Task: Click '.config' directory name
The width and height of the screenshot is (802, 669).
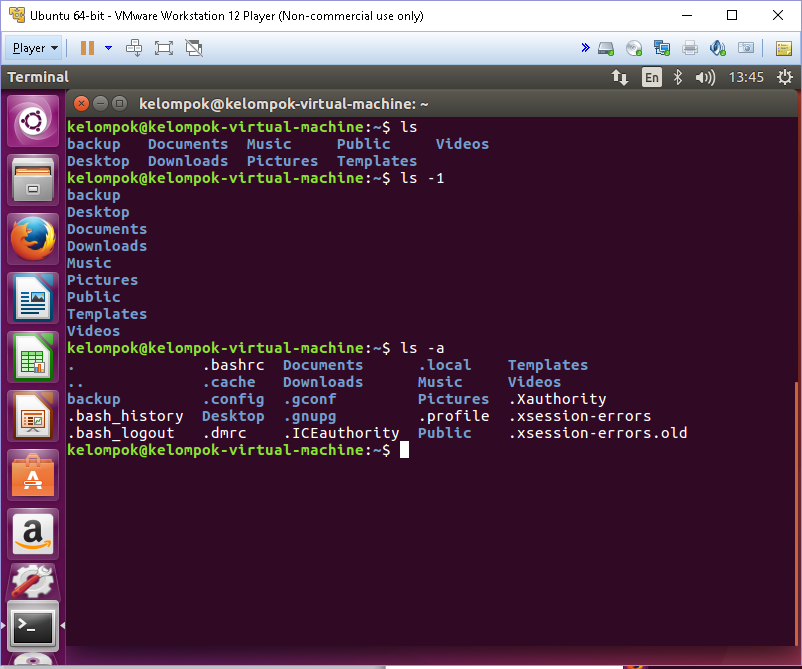Action: pos(233,399)
